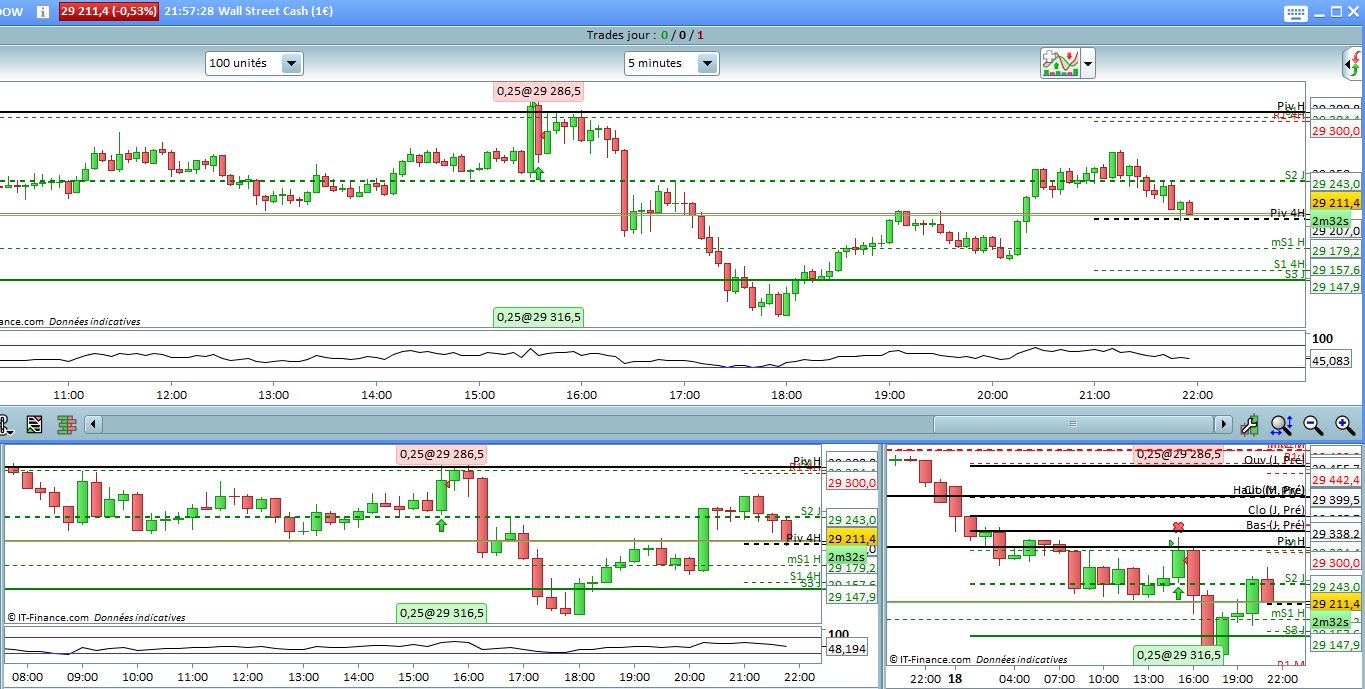The height and width of the screenshot is (689, 1365).
Task: Click the zoom out magnifier icon
Action: 1313,425
